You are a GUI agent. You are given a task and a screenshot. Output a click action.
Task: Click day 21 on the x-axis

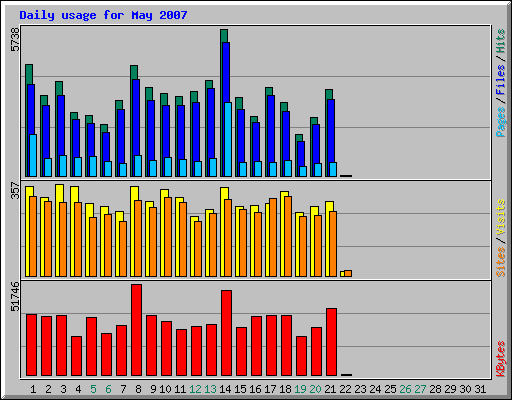pos(330,389)
